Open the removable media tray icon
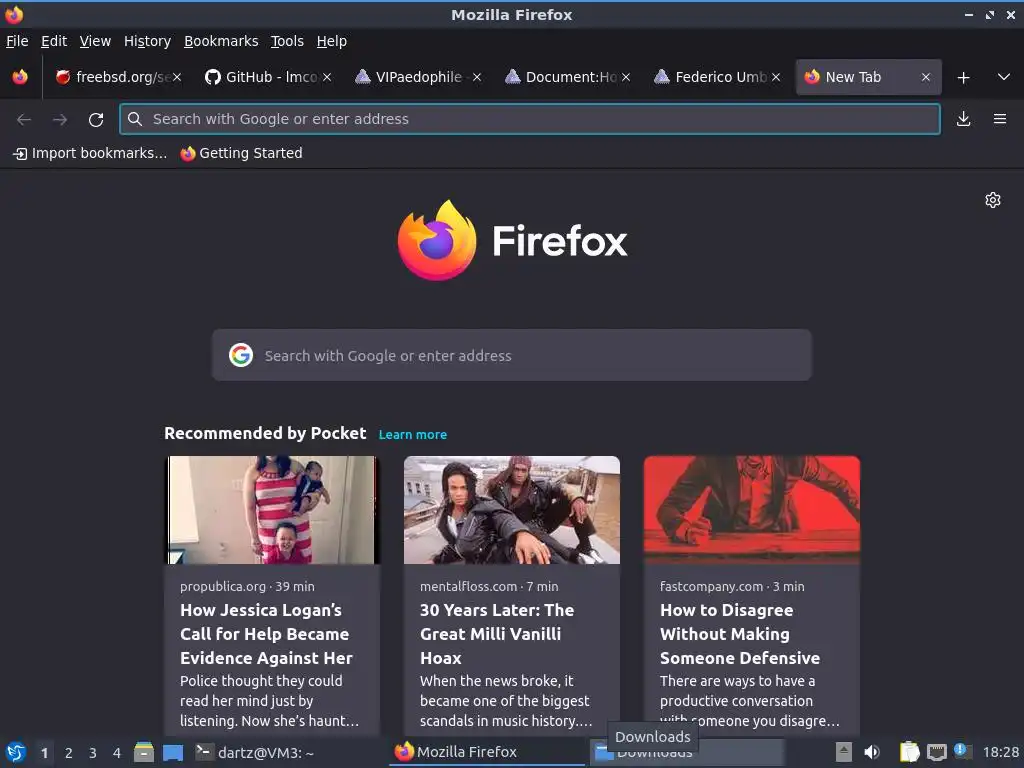This screenshot has width=1024, height=768. (844, 753)
